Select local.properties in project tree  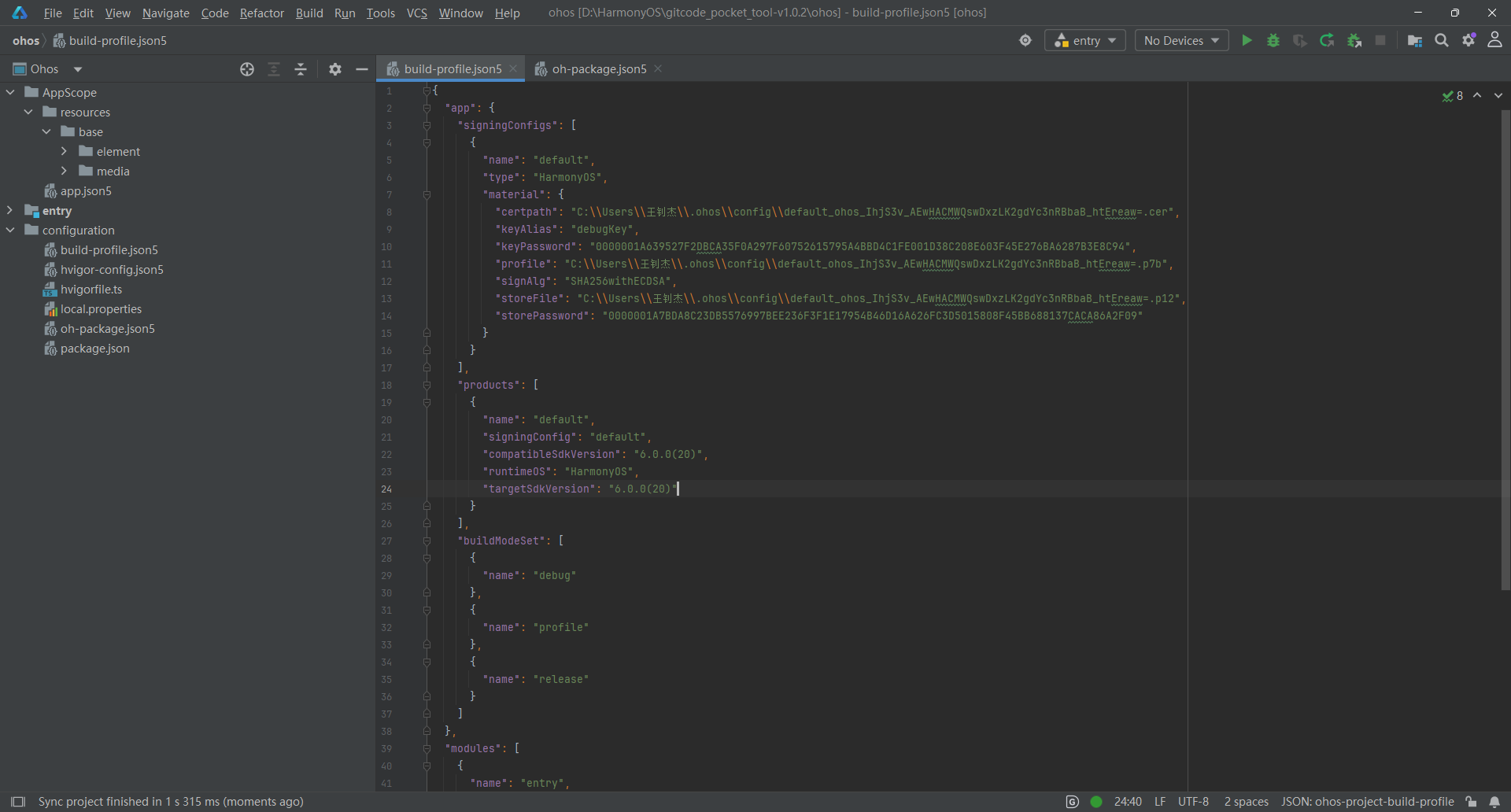click(101, 308)
